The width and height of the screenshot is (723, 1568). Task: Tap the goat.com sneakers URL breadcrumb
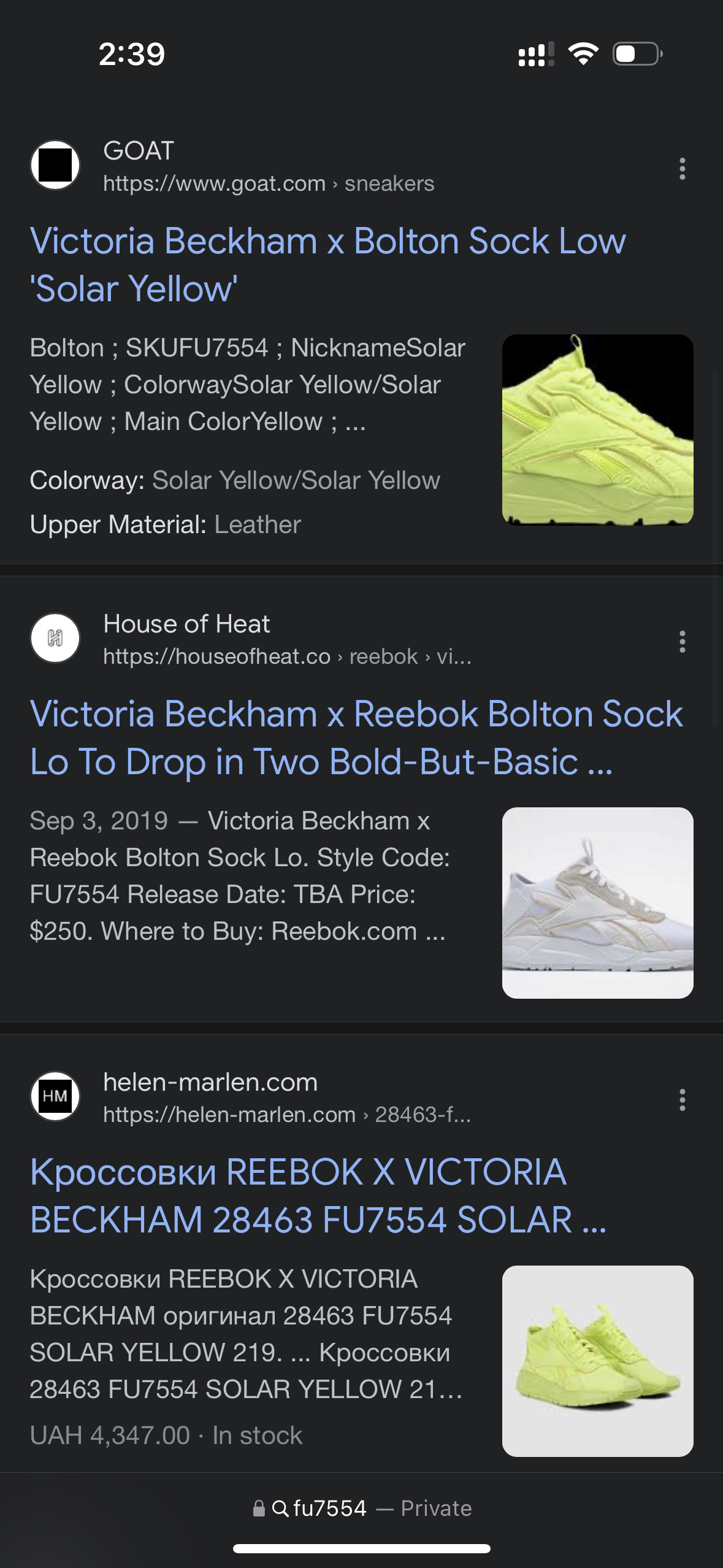269,183
